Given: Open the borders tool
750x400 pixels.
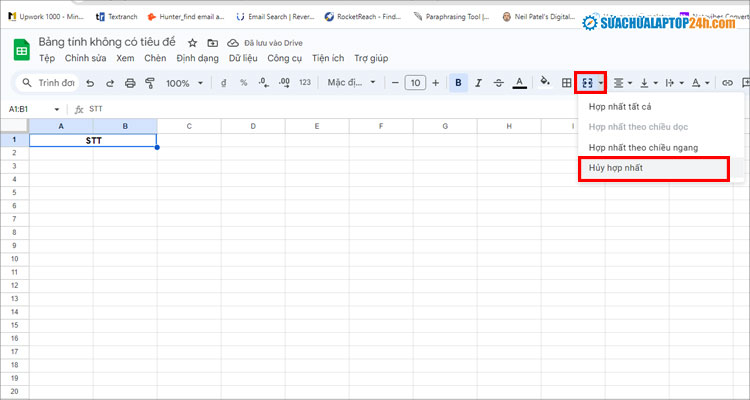Looking at the screenshot, I should click(x=566, y=83).
